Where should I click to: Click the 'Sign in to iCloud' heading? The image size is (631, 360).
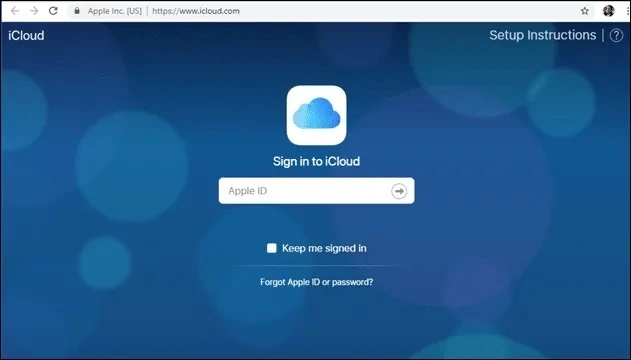316,161
